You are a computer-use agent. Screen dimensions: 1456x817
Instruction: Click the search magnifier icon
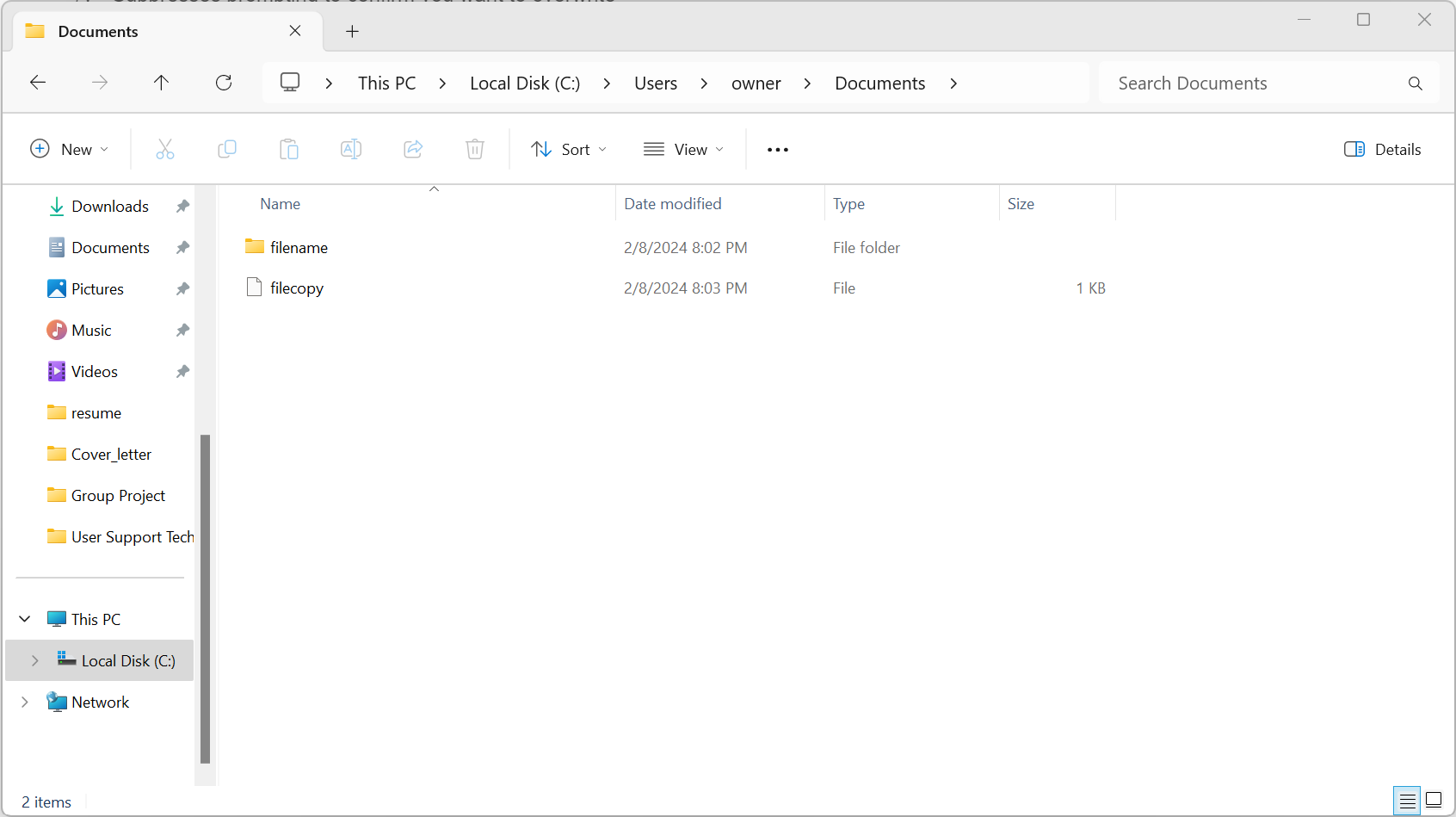coord(1416,84)
